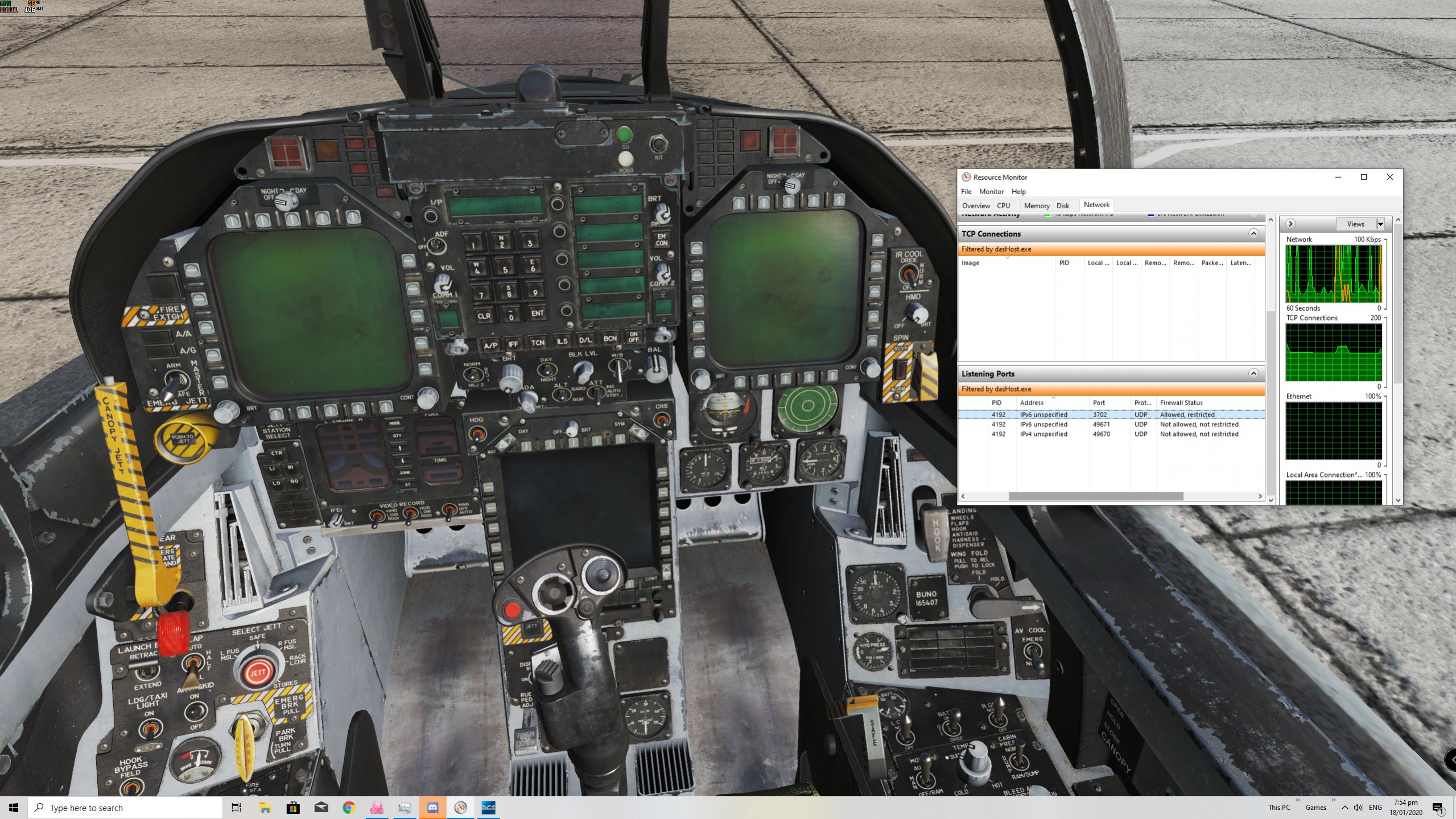Viewport: 1456px width, 819px height.
Task: Switch to the Overview tab
Action: pyautogui.click(x=976, y=205)
